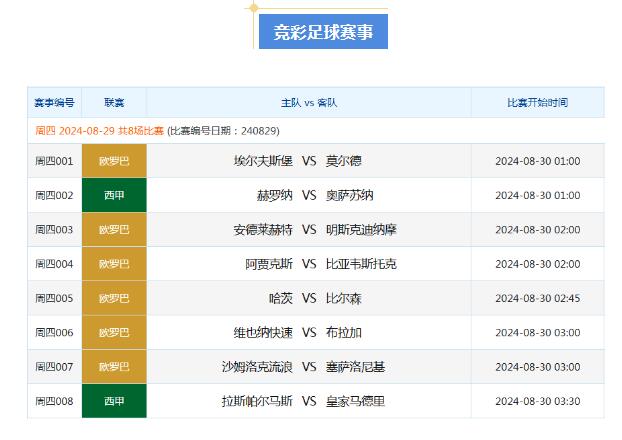Click away team 布拉加
This screenshot has width=622, height=440.
tap(344, 332)
